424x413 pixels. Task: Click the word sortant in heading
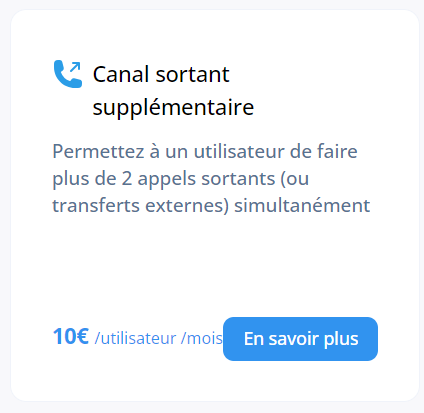pos(193,75)
